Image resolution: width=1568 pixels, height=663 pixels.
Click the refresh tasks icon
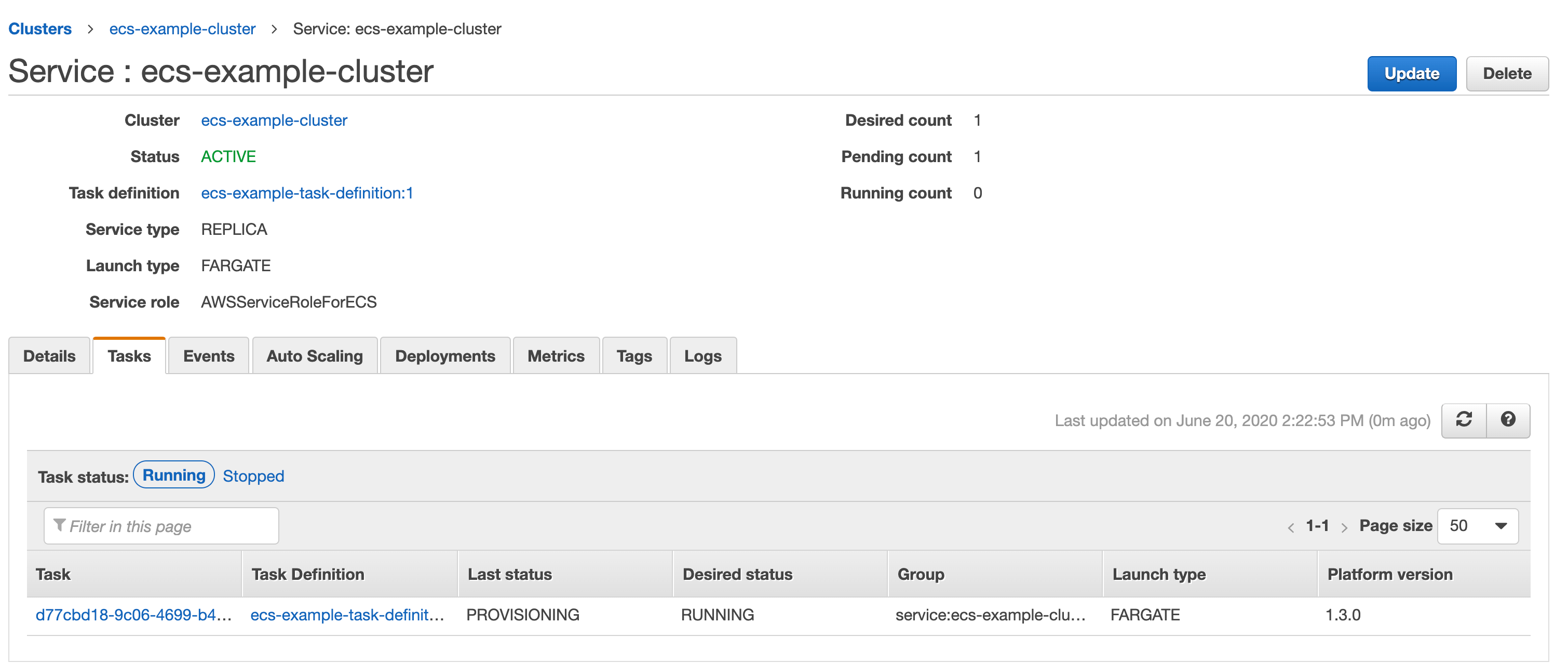(x=1463, y=420)
